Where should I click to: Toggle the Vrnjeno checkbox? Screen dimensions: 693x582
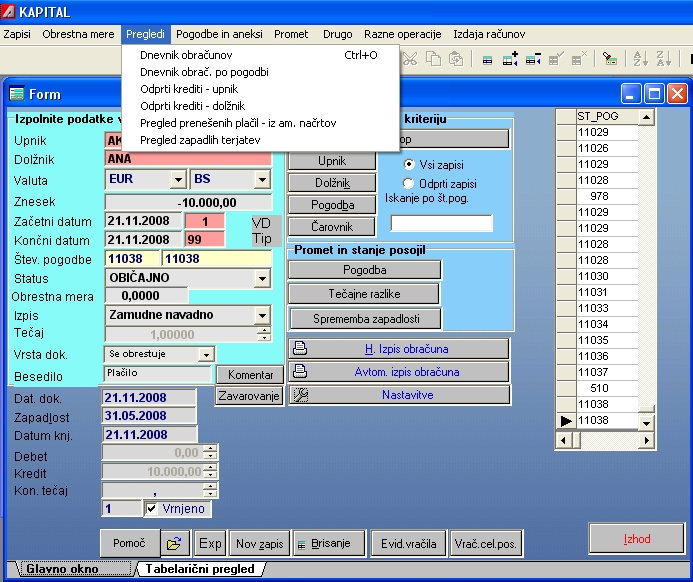click(152, 509)
